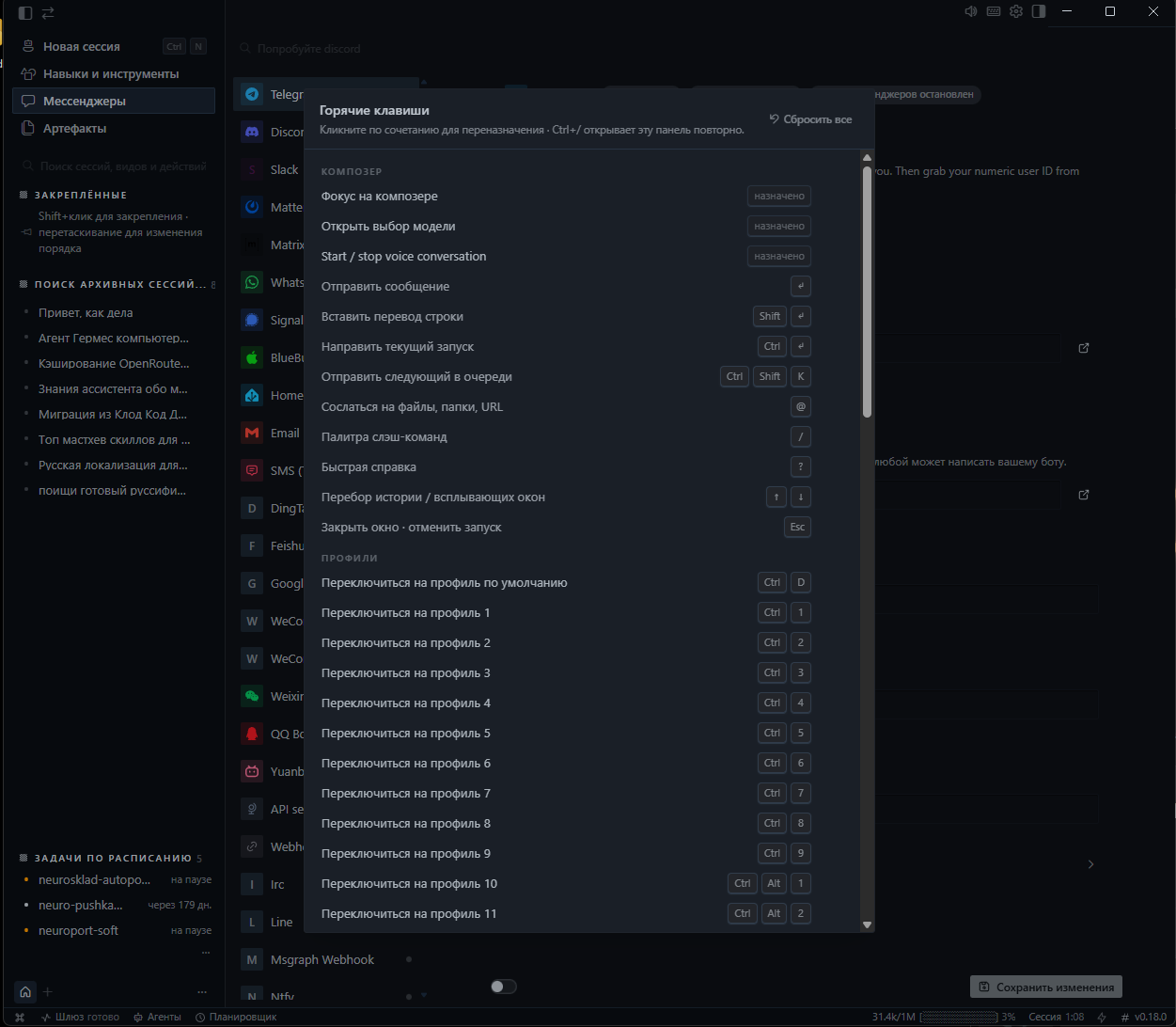Click the Сбросить все button

tap(810, 119)
